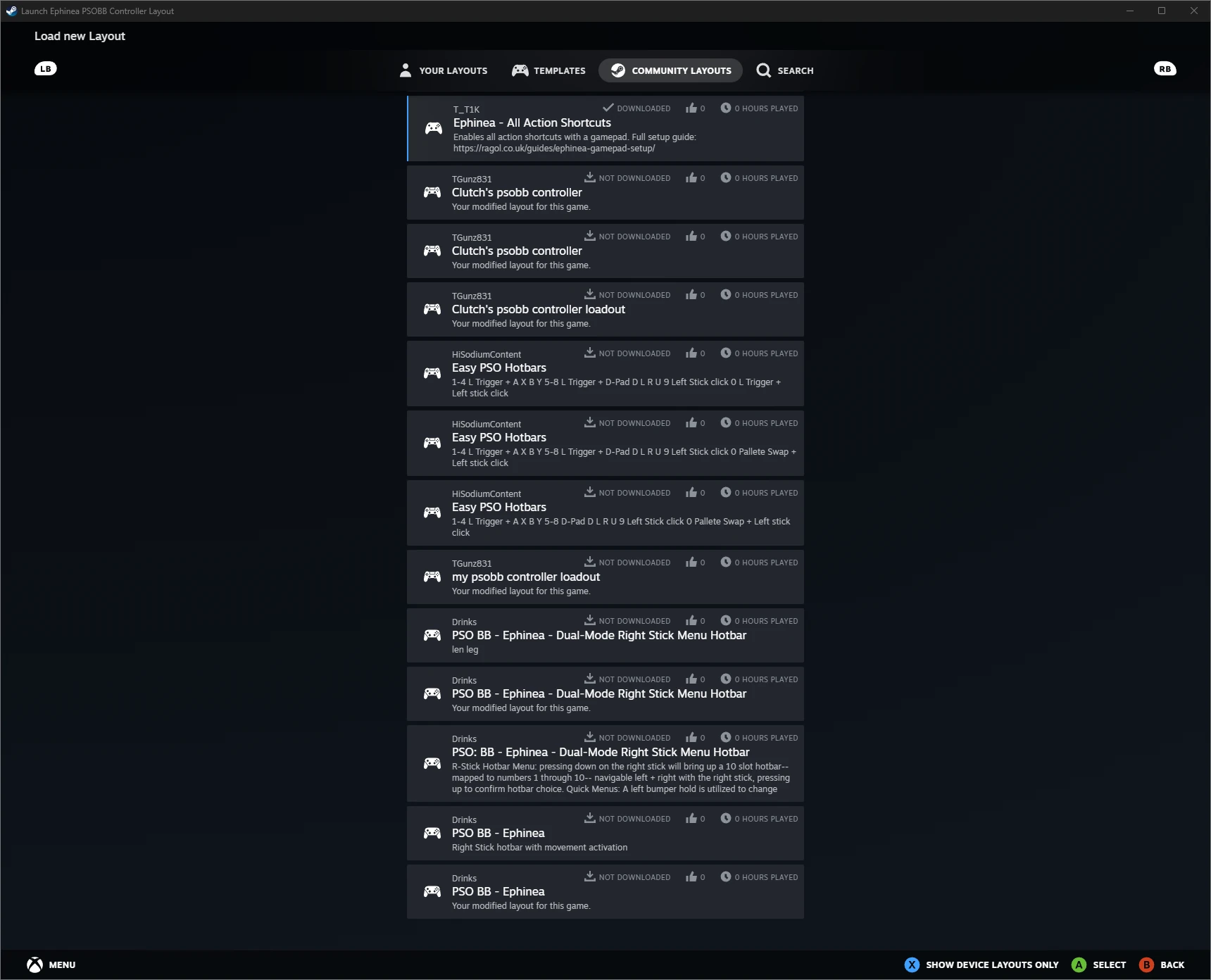
Task: Click Select at the bottom bar
Action: [1099, 965]
